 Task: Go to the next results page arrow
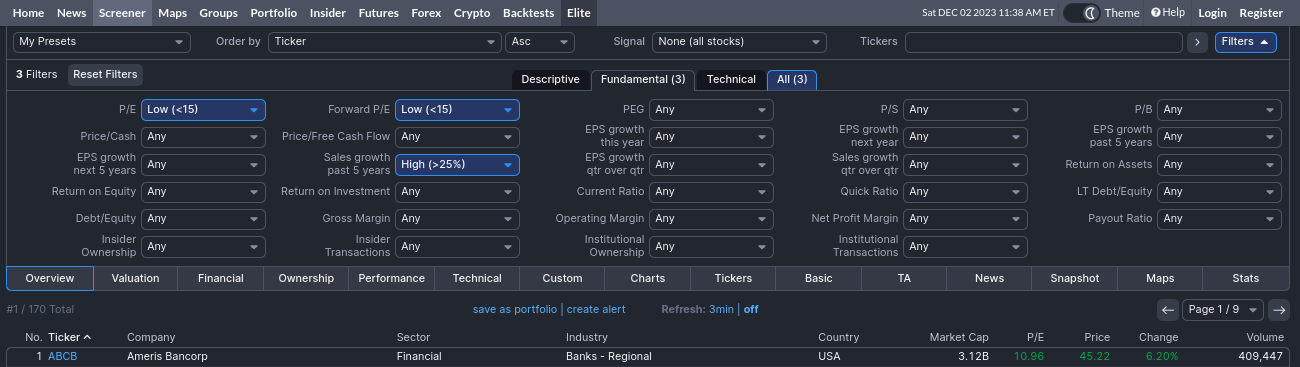click(1279, 310)
